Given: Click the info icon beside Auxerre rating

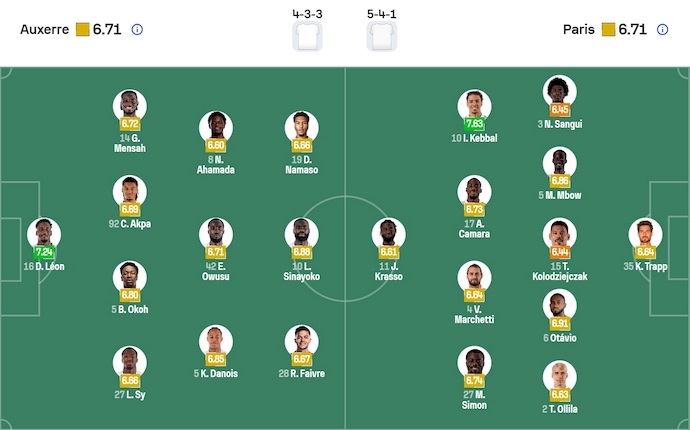Looking at the screenshot, I should [137, 30].
